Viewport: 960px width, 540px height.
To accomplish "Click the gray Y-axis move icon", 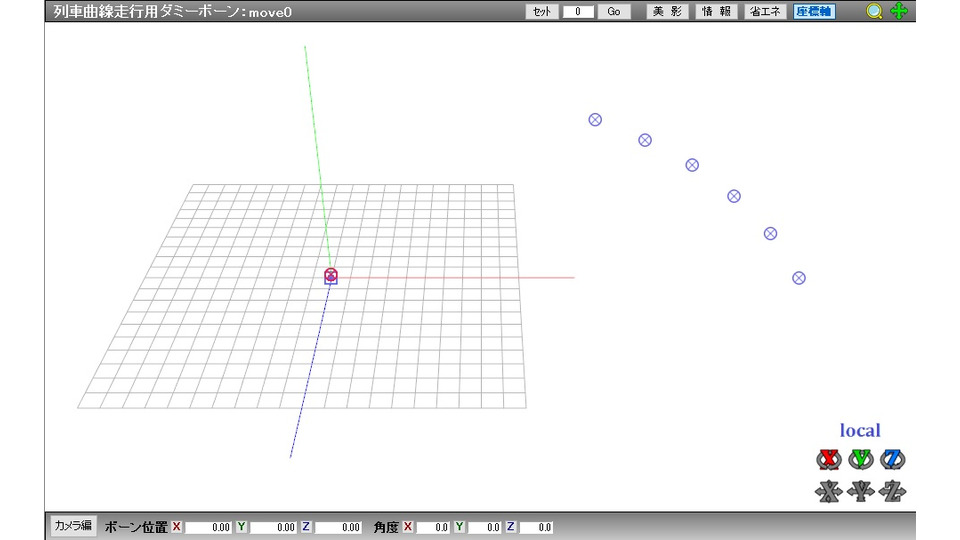I will coord(860,491).
